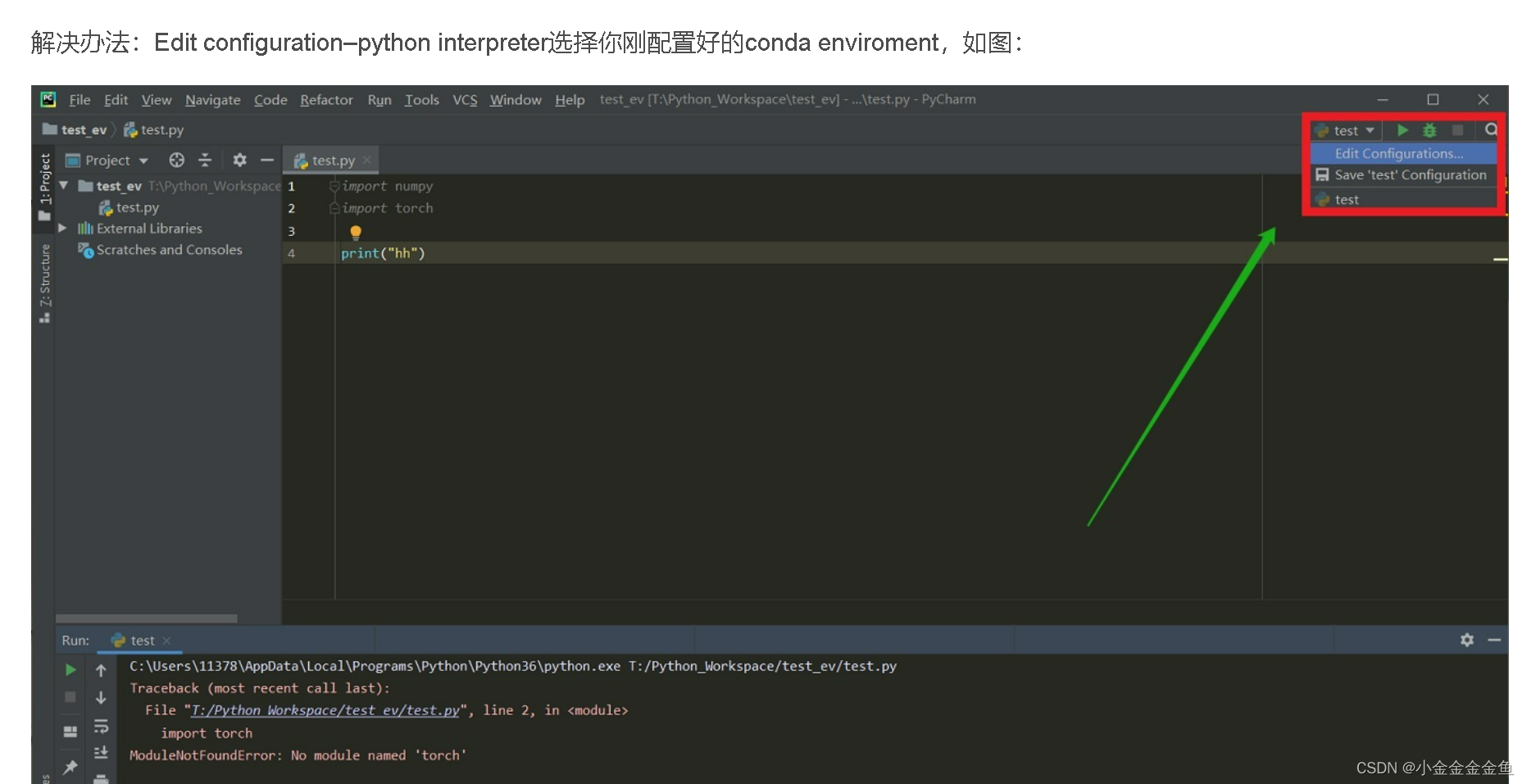This screenshot has height=784, width=1527.
Task: Click the gray stop icon in the top toolbar
Action: [1457, 130]
